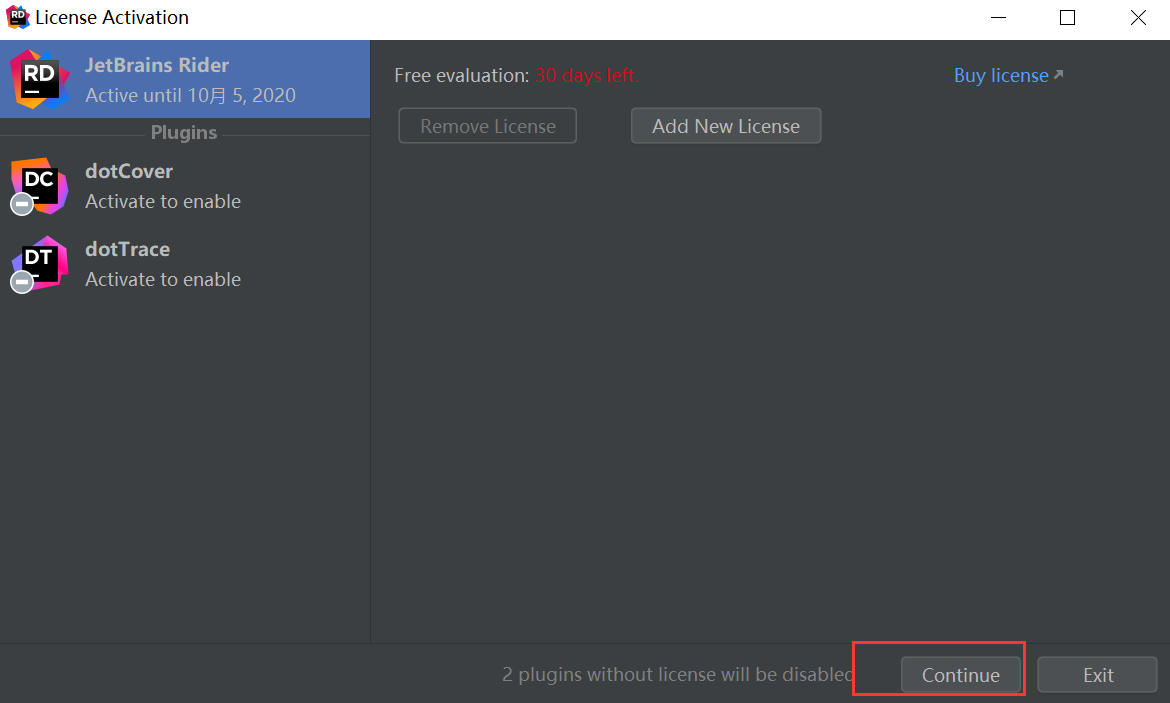Click the Continue button
The image size is (1170, 703).
click(960, 675)
